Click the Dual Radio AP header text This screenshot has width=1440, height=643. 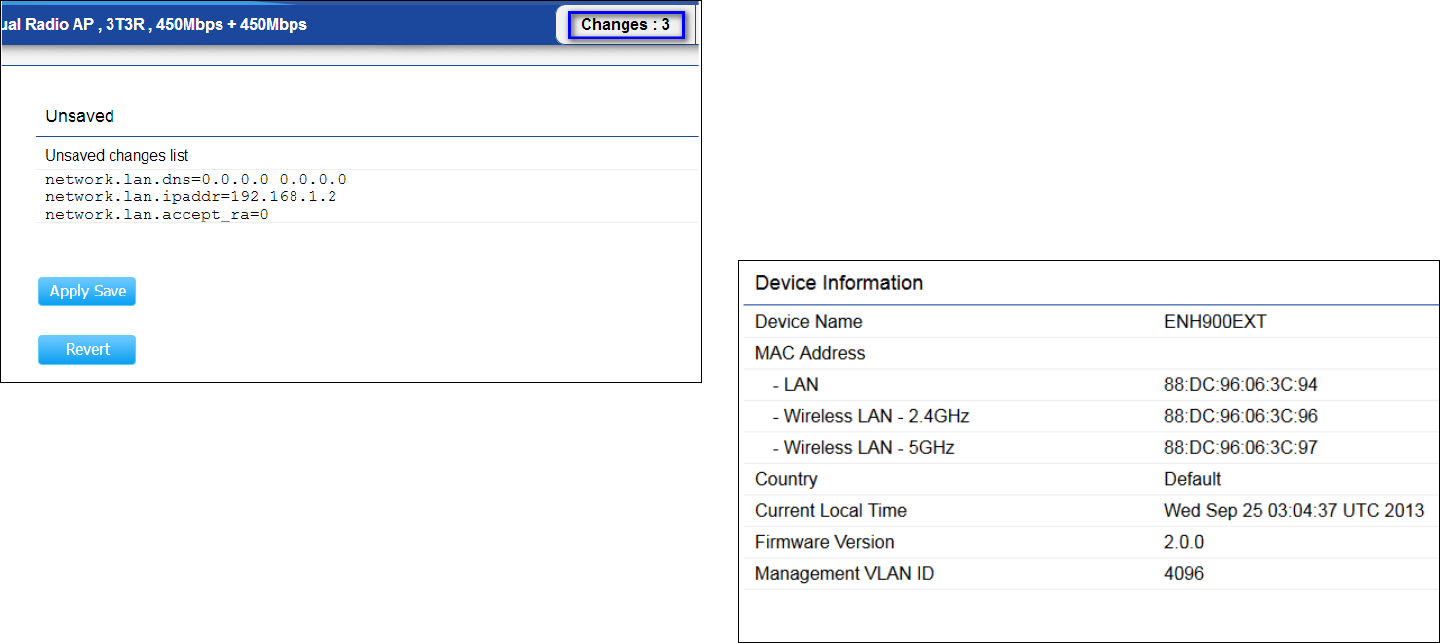[154, 25]
